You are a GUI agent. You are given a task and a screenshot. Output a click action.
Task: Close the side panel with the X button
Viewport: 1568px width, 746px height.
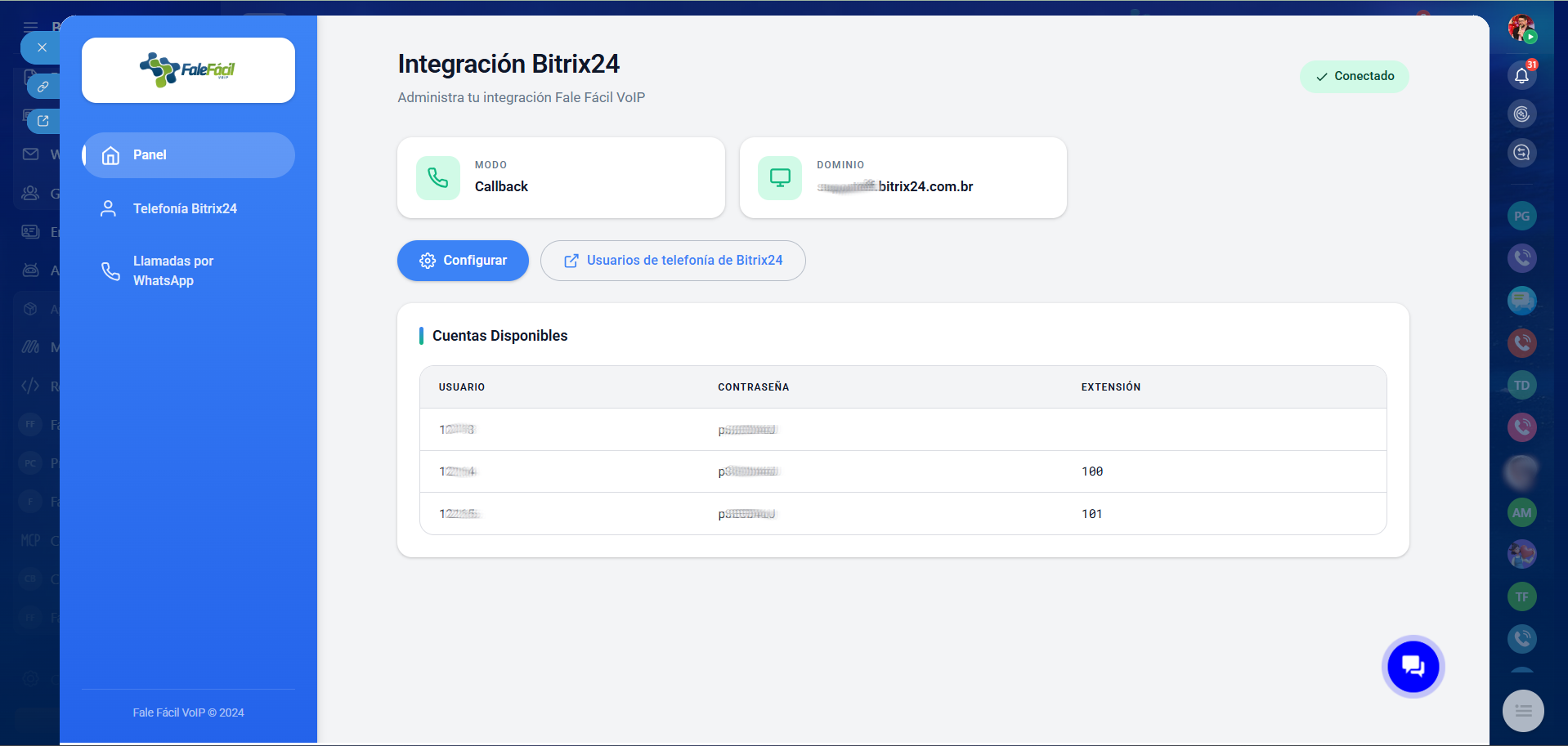click(x=42, y=47)
